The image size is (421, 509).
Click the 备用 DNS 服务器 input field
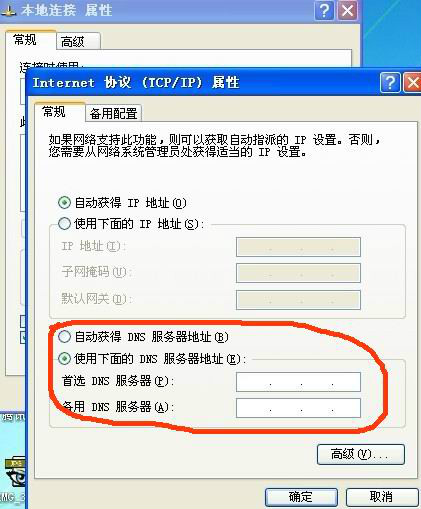[x=298, y=408]
